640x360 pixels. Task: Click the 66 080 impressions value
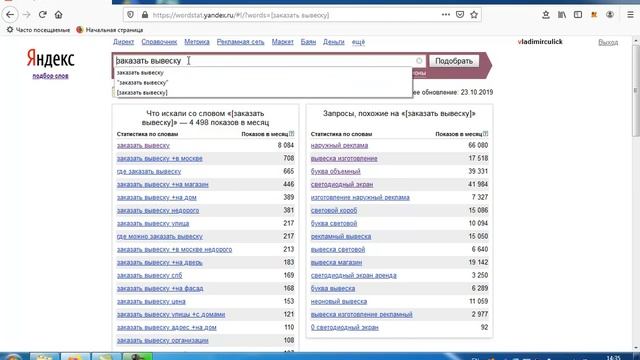tap(478, 145)
